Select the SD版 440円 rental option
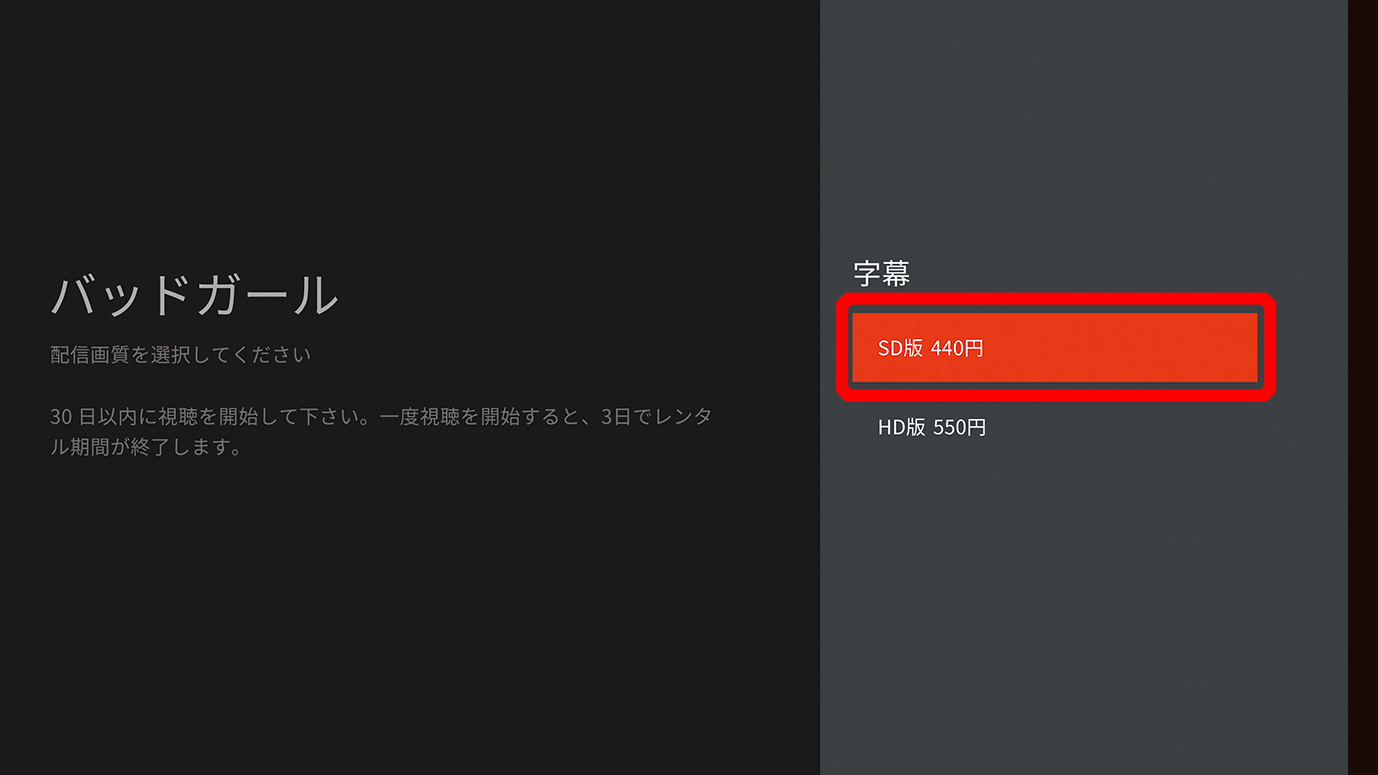Image resolution: width=1378 pixels, height=775 pixels. tap(1054, 348)
